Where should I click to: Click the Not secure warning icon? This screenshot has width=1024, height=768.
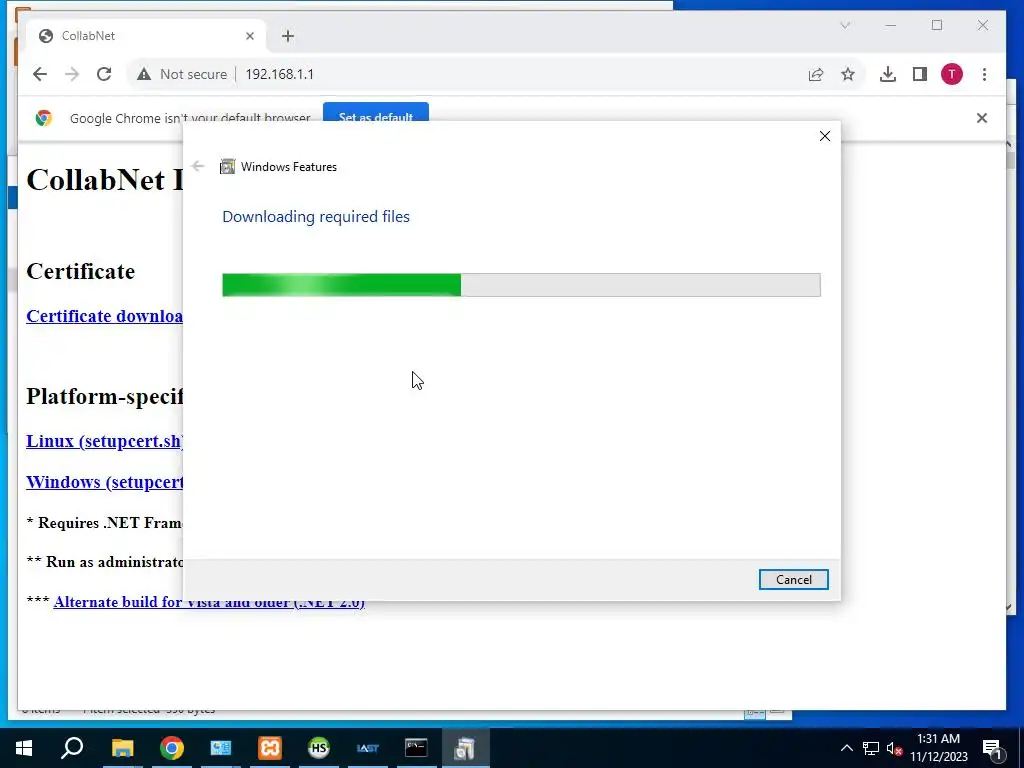click(144, 74)
